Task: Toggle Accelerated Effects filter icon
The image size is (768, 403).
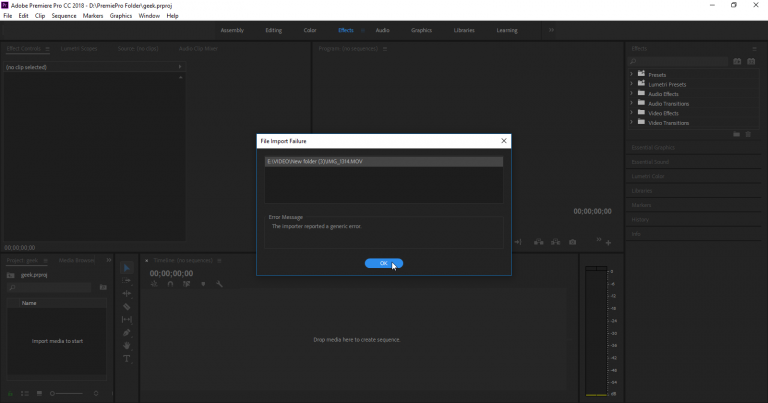Action: pyautogui.click(x=737, y=62)
